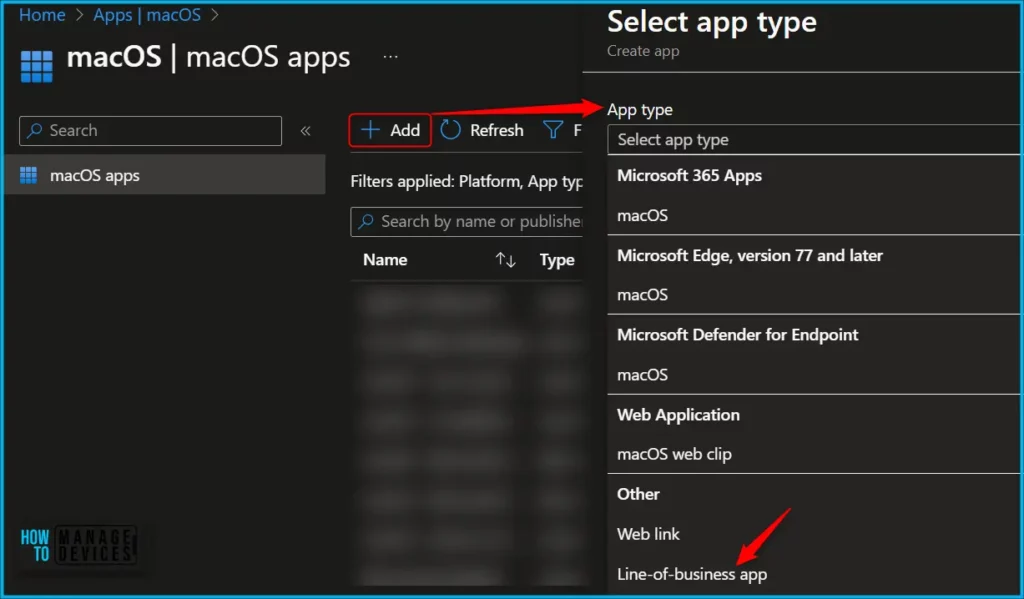The image size is (1024, 599).
Task: Click the Type column header
Action: [557, 260]
